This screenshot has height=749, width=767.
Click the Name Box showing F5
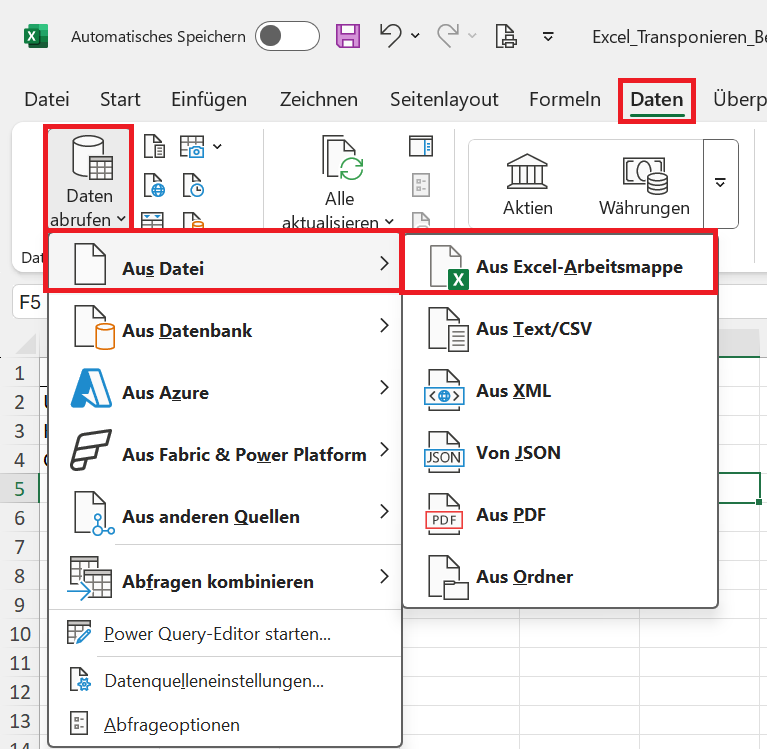[x=29, y=302]
